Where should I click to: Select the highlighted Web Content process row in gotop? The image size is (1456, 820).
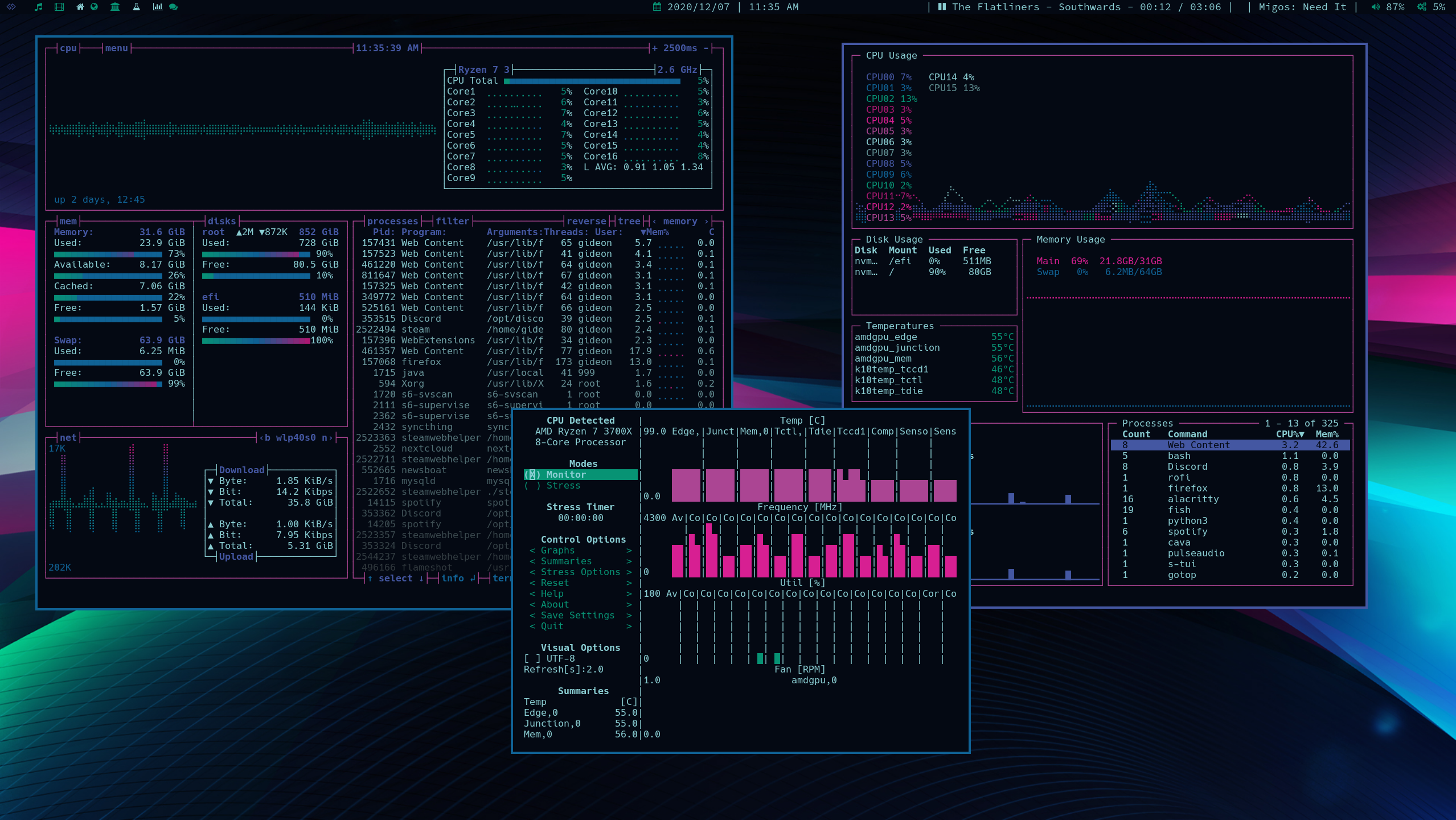point(1198,445)
